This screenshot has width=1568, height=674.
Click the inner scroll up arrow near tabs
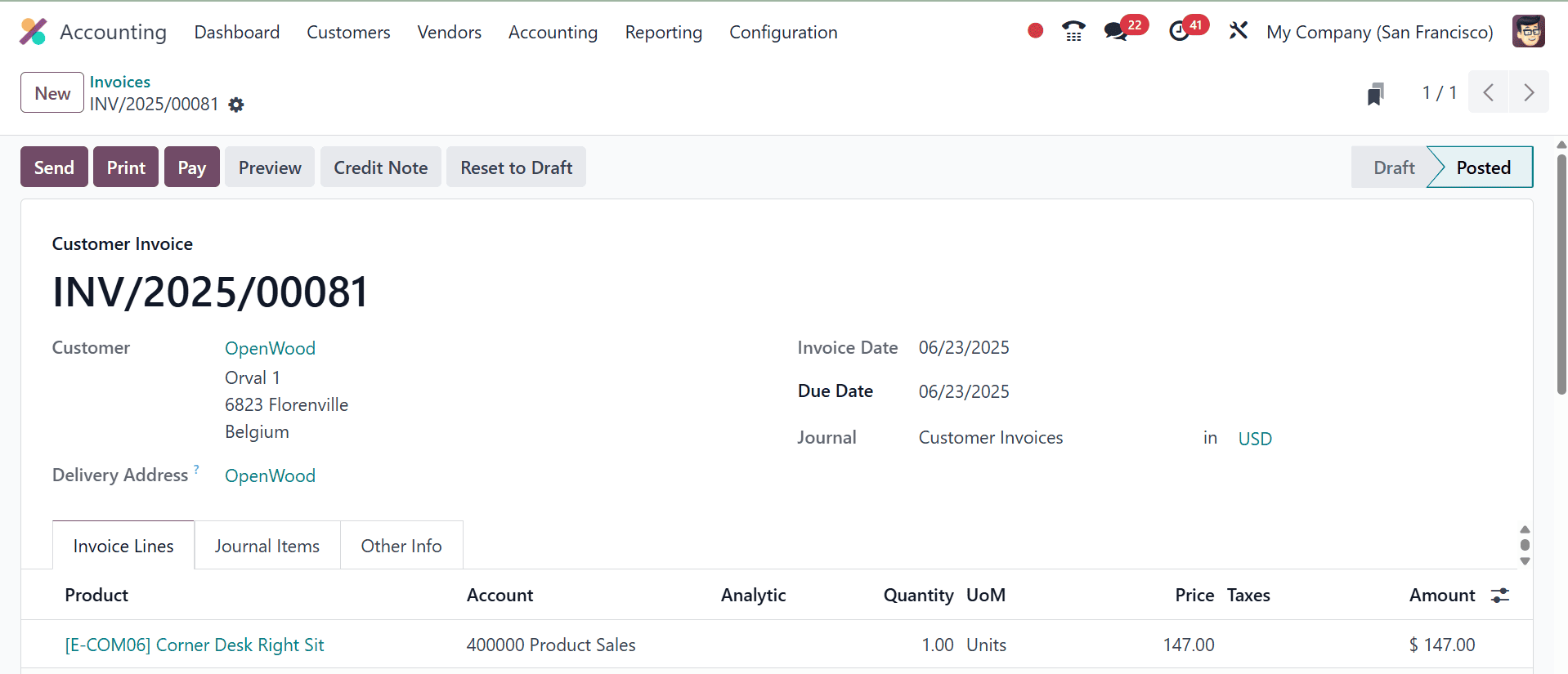pyautogui.click(x=1525, y=529)
